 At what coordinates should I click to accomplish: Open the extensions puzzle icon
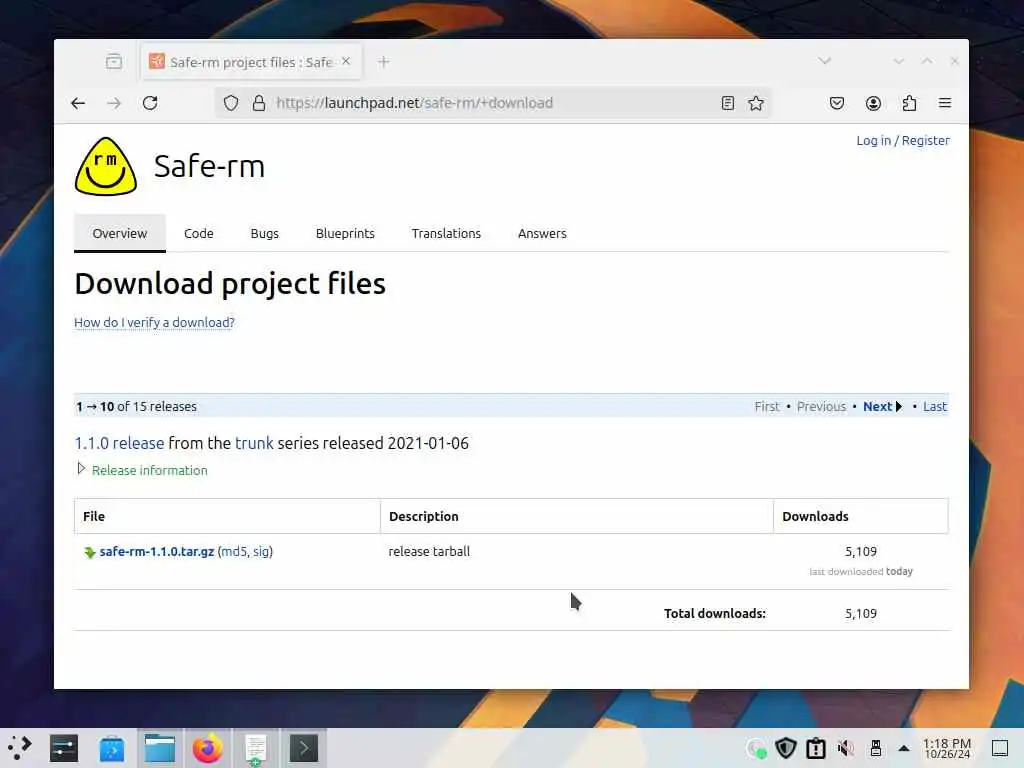click(x=909, y=103)
